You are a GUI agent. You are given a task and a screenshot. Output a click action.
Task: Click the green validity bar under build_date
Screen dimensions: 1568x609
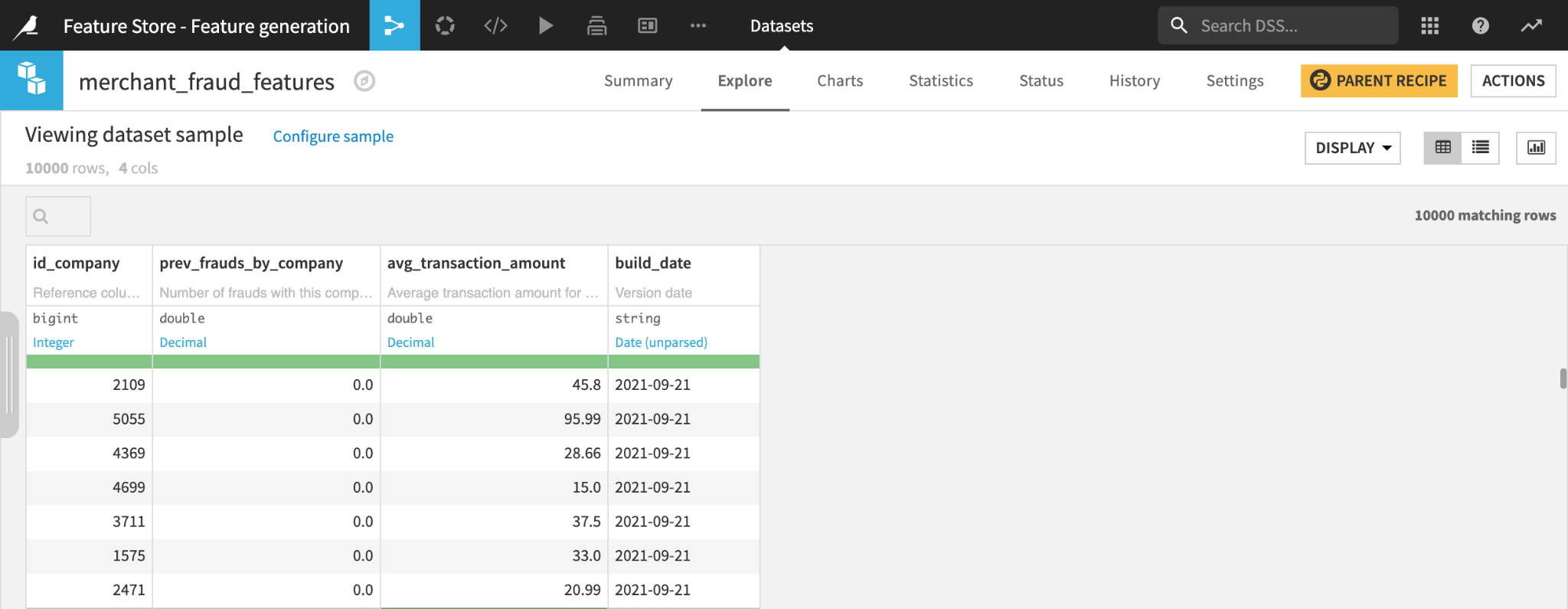pos(684,362)
